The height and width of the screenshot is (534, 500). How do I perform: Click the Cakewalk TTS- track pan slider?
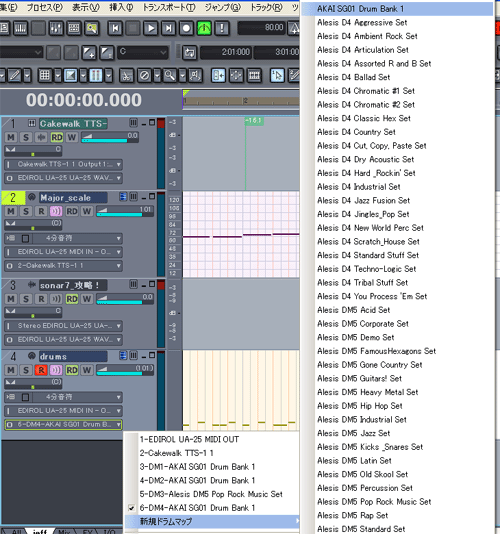pyautogui.click(x=33, y=150)
